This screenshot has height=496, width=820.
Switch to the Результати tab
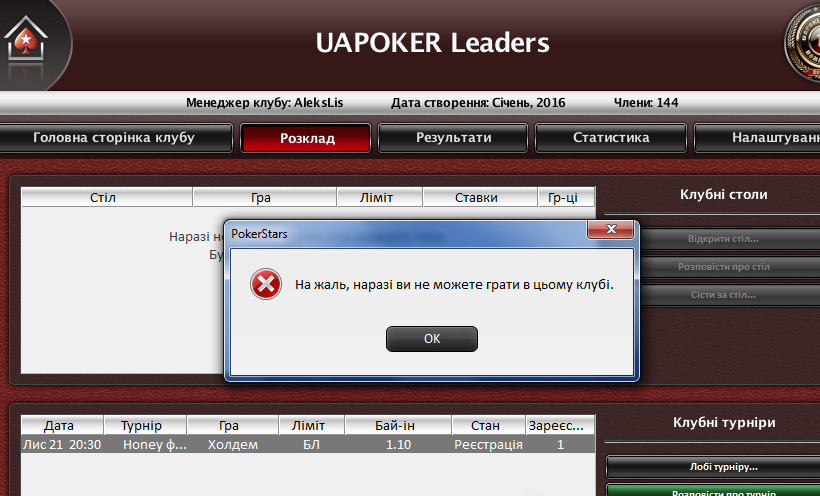pyautogui.click(x=453, y=138)
